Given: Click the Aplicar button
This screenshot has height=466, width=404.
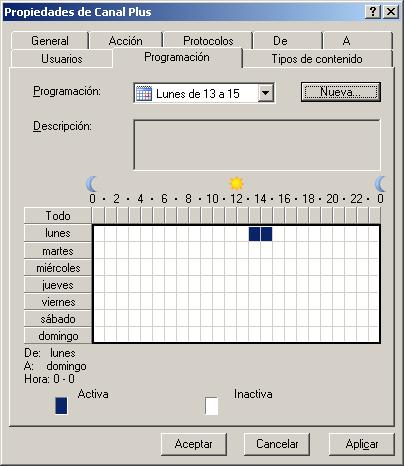Looking at the screenshot, I should tap(362, 444).
